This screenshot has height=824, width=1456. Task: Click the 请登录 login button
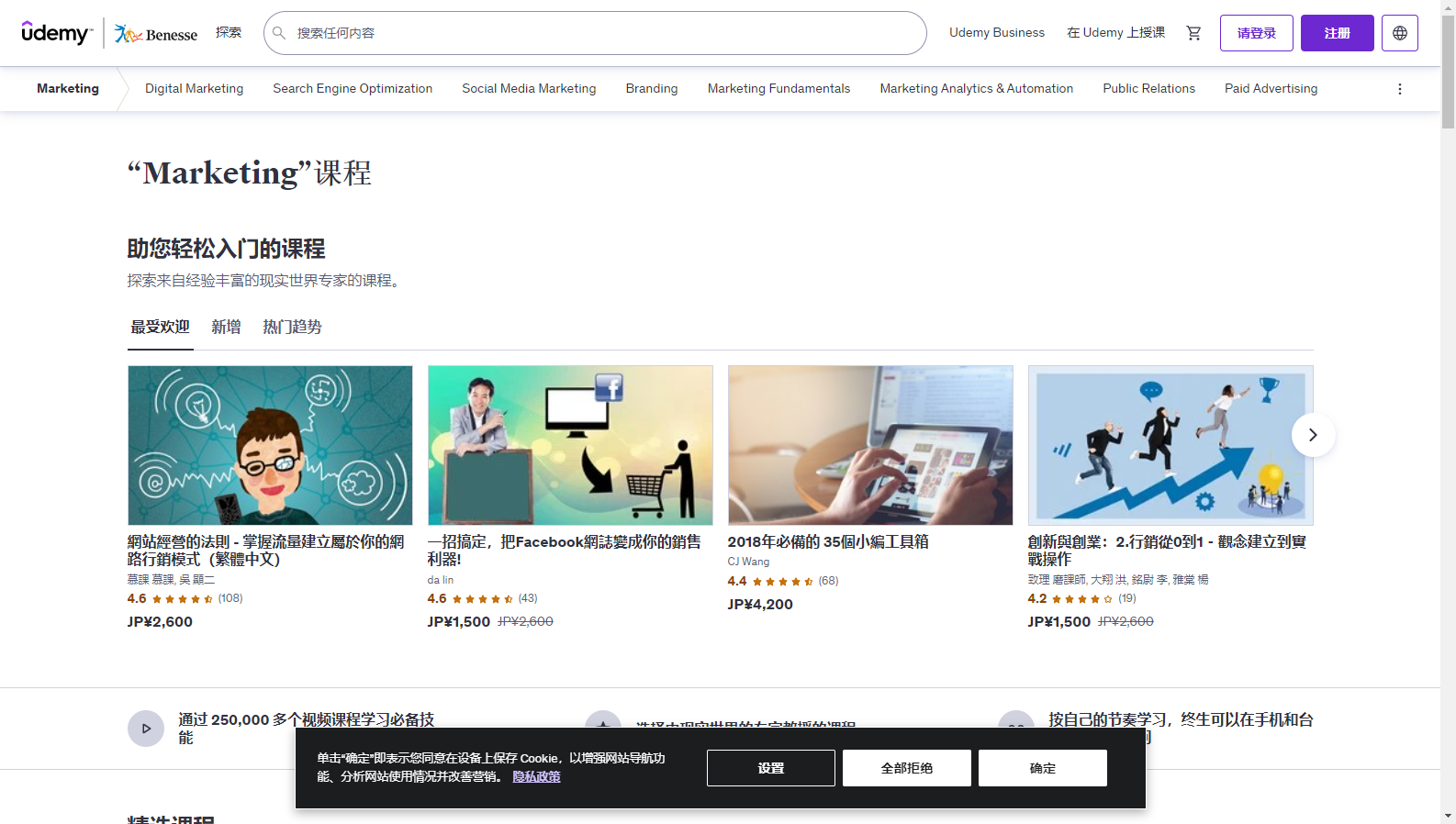(1256, 33)
